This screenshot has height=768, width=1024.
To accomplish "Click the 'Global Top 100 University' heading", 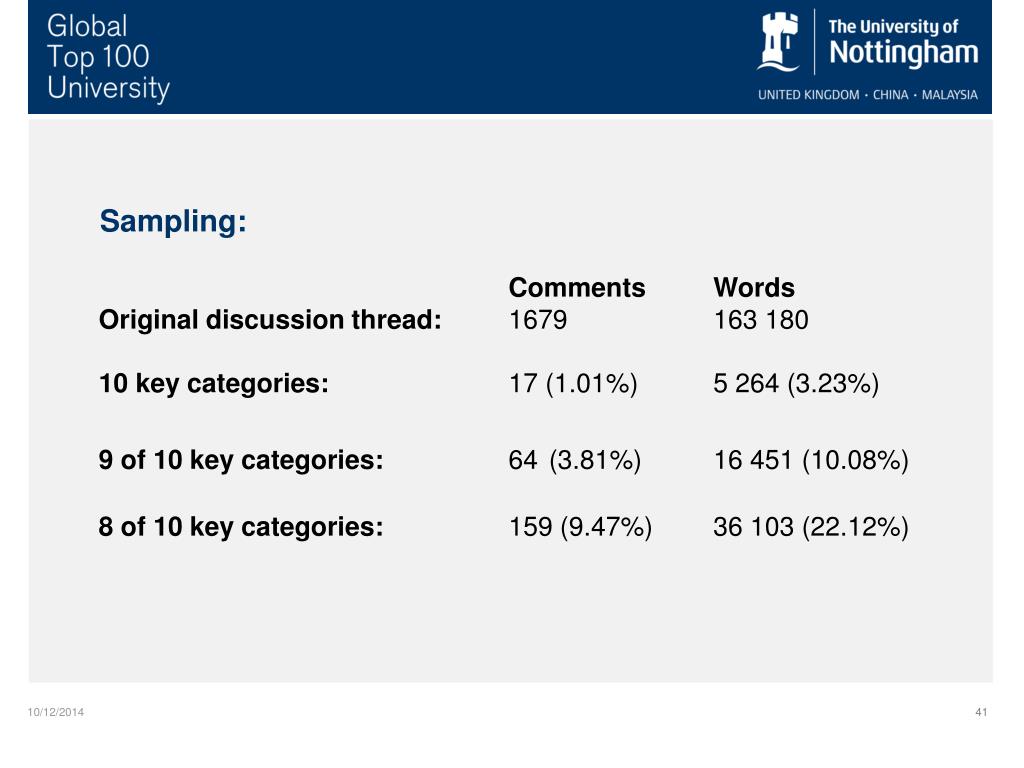I will point(108,57).
